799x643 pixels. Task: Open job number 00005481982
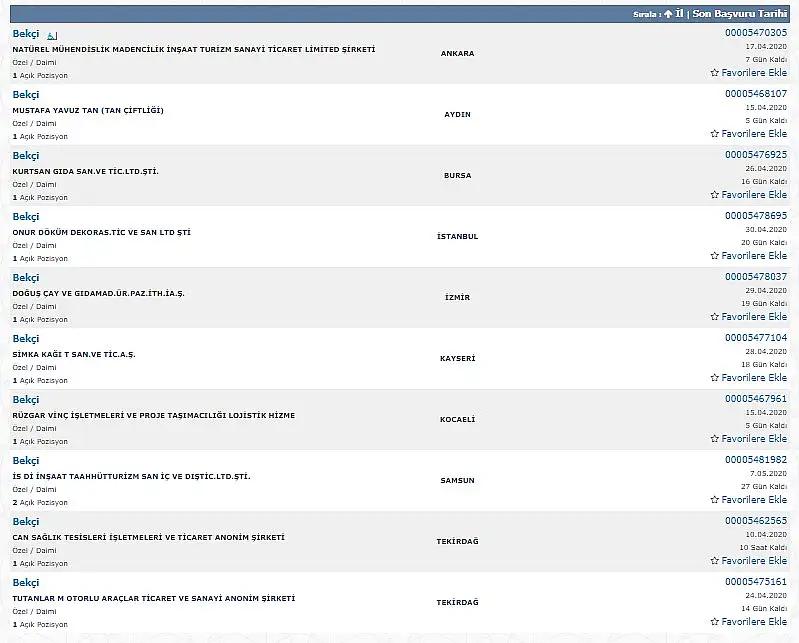click(756, 460)
